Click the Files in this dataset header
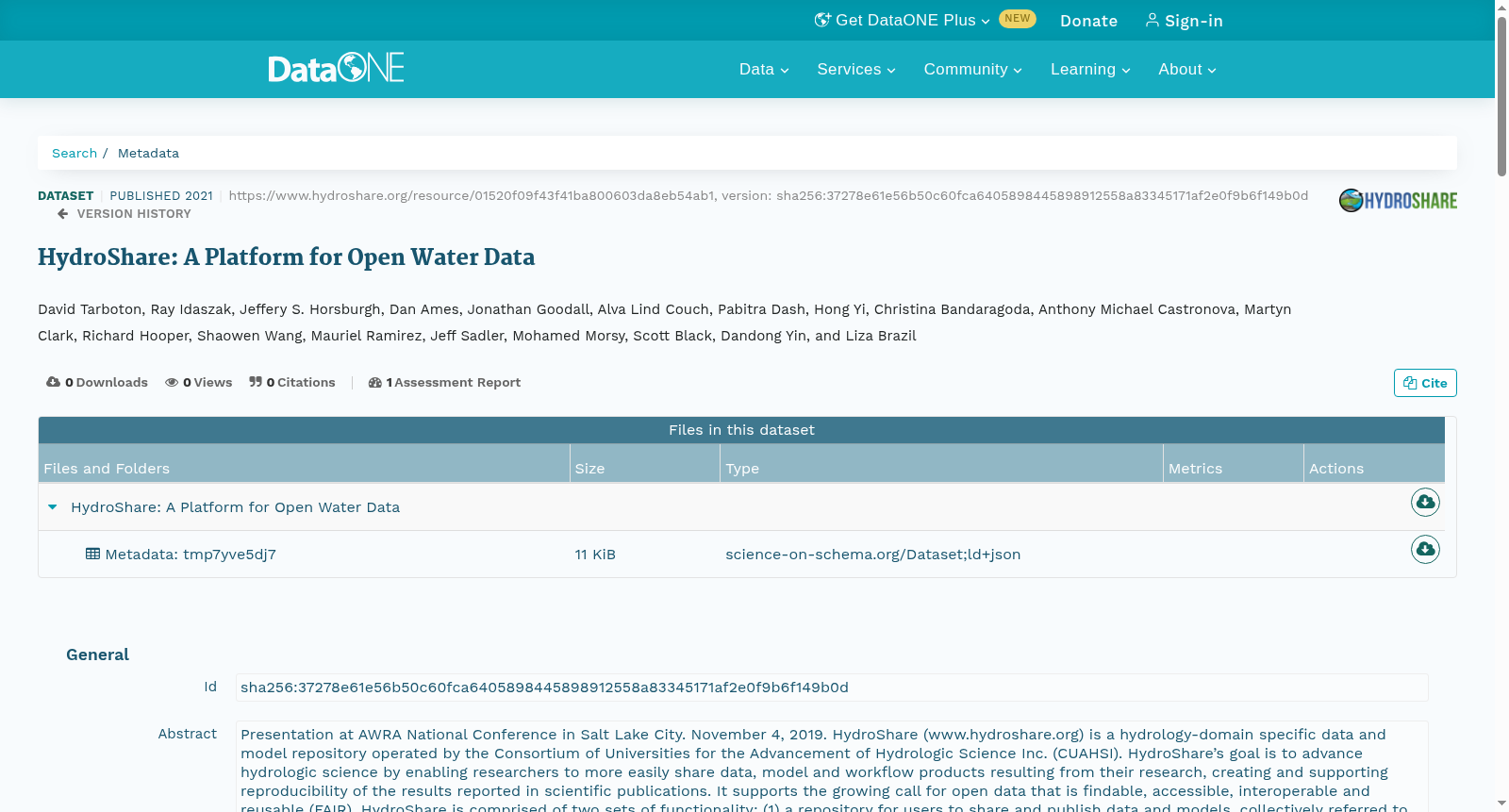Image resolution: width=1509 pixels, height=812 pixels. point(741,430)
